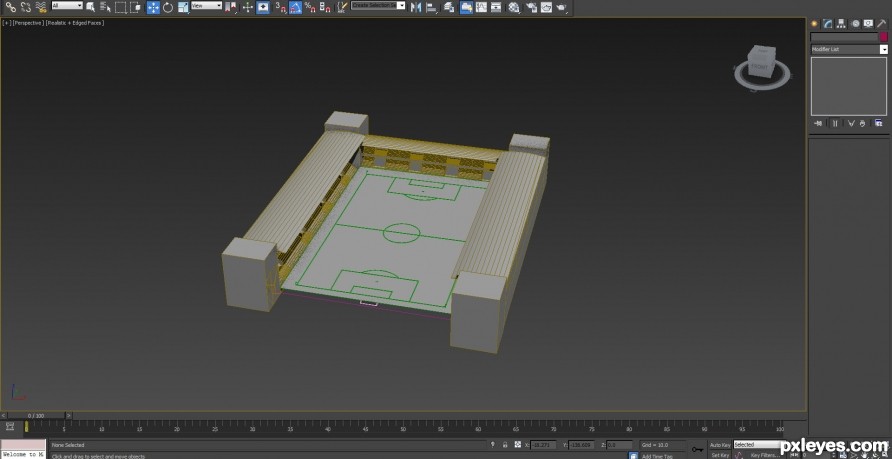The height and width of the screenshot is (459, 892).
Task: Click the Pin Stack icon
Action: (819, 123)
